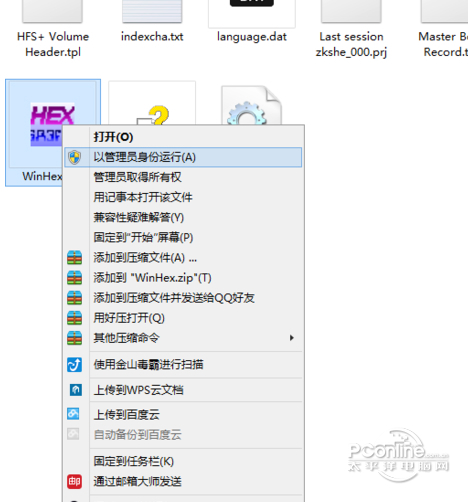The height and width of the screenshot is (502, 468).
Task: Choose 自动备份到百度云 menu entry
Action: pyautogui.click(x=183, y=435)
